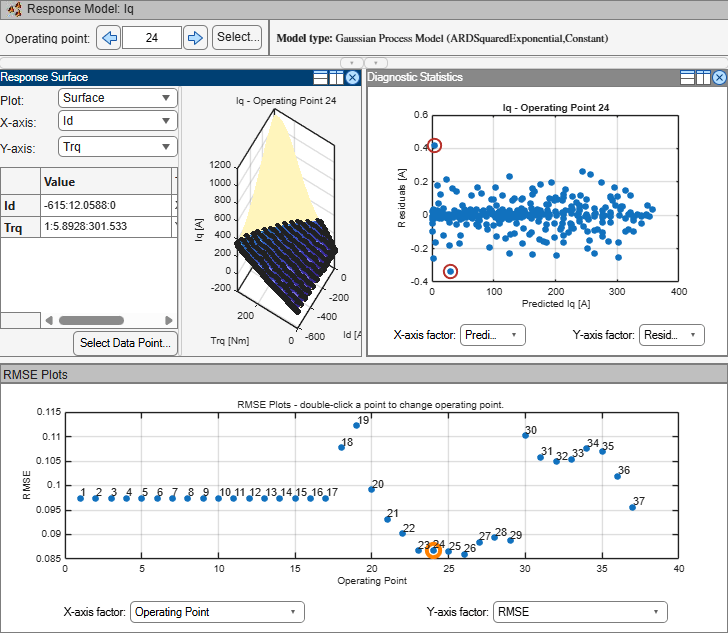Split Diagnostic Statistics panel horizontally icon

(687, 78)
